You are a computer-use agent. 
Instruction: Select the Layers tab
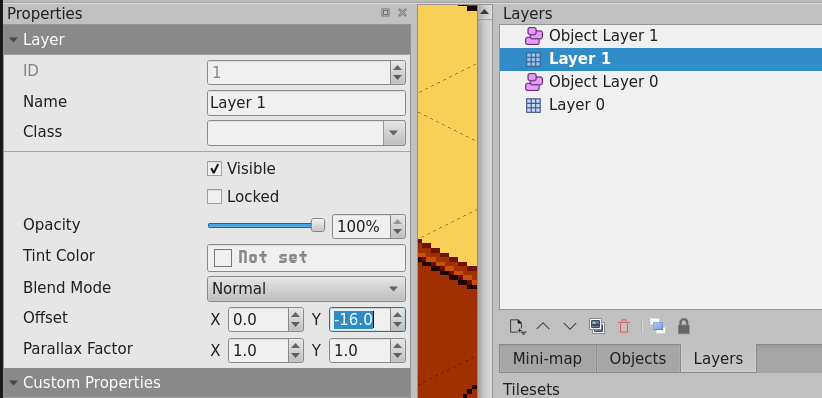tap(718, 359)
